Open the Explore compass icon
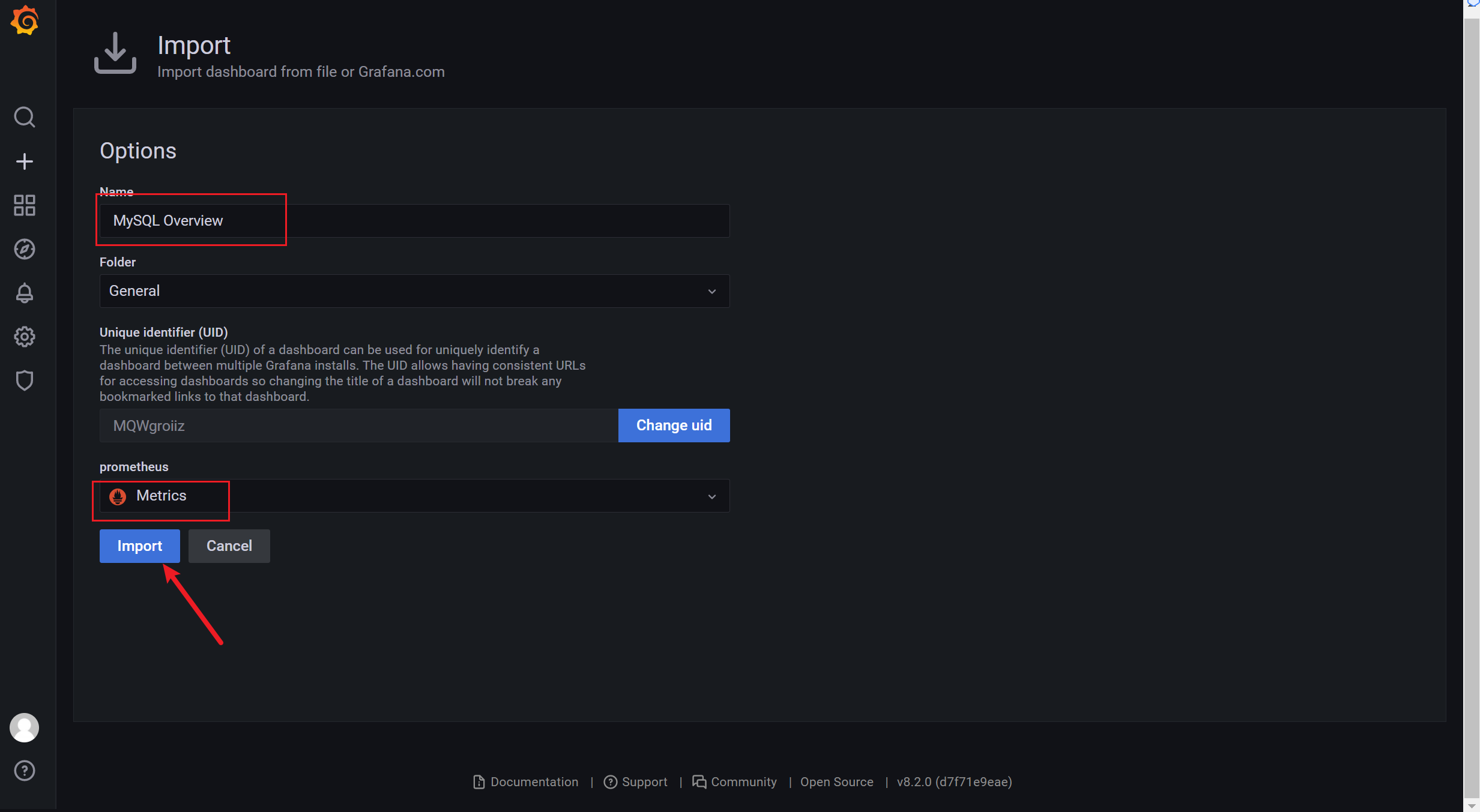 tap(25, 249)
